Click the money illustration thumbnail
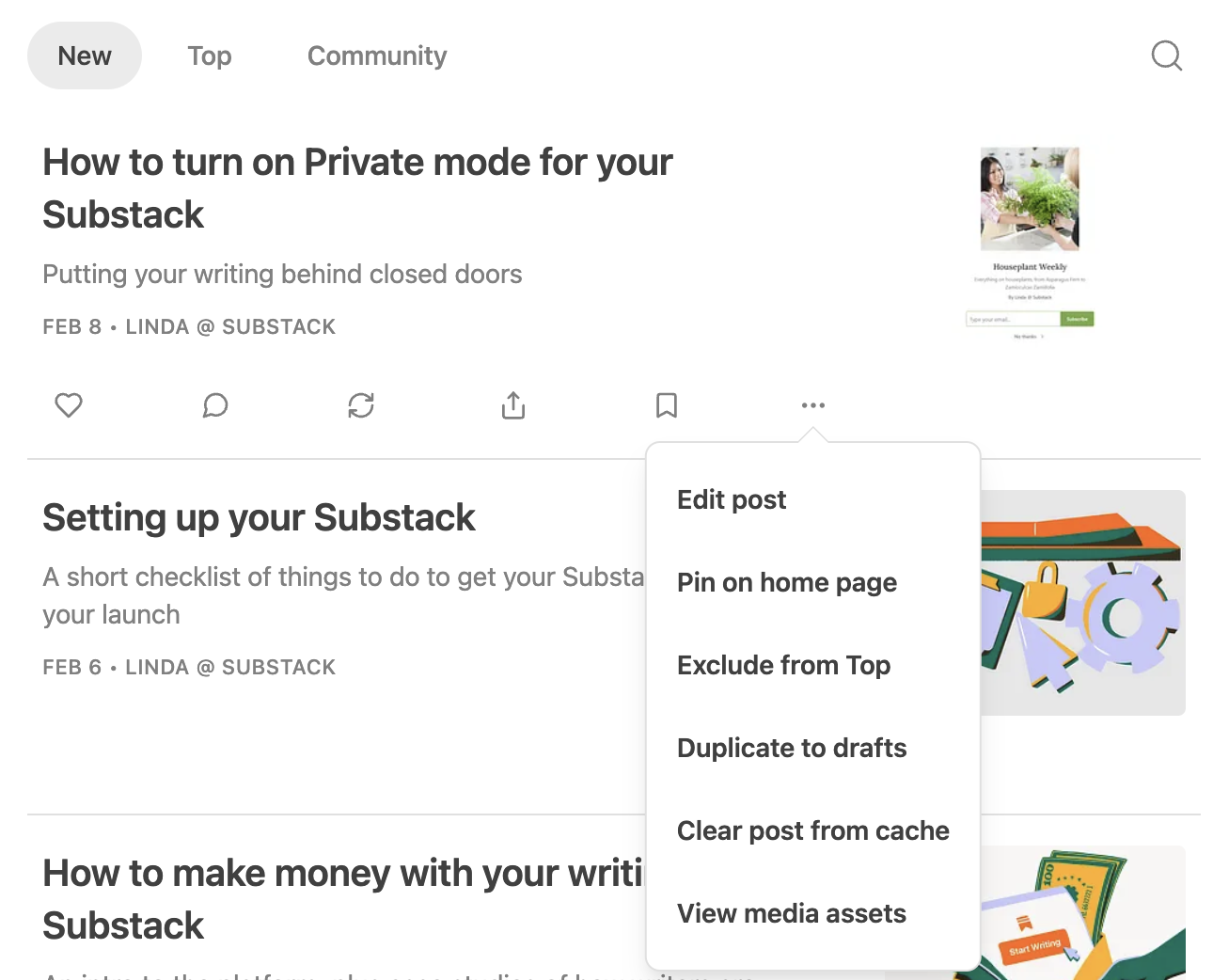This screenshot has height=980, width=1213. tap(1082, 912)
